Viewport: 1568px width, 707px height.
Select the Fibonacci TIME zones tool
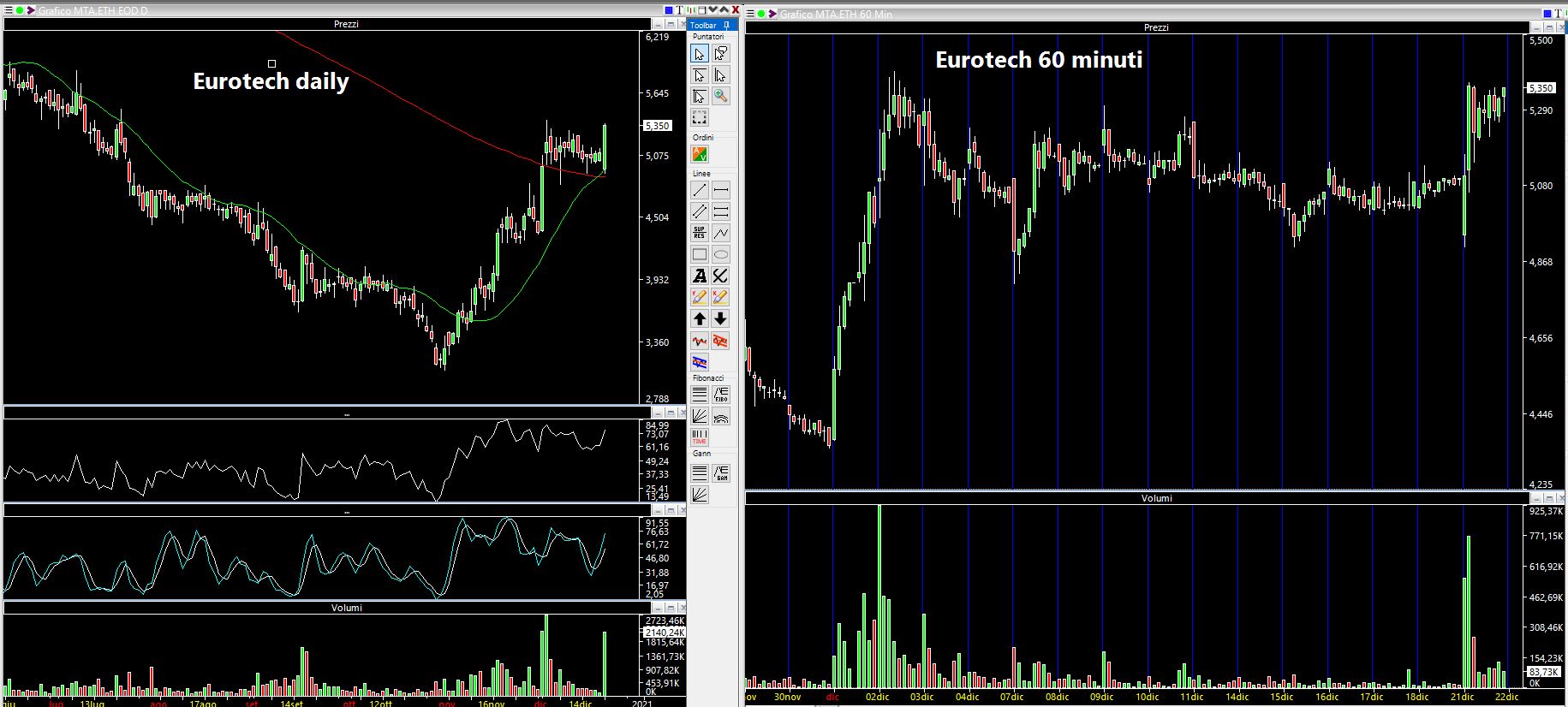pos(700,437)
